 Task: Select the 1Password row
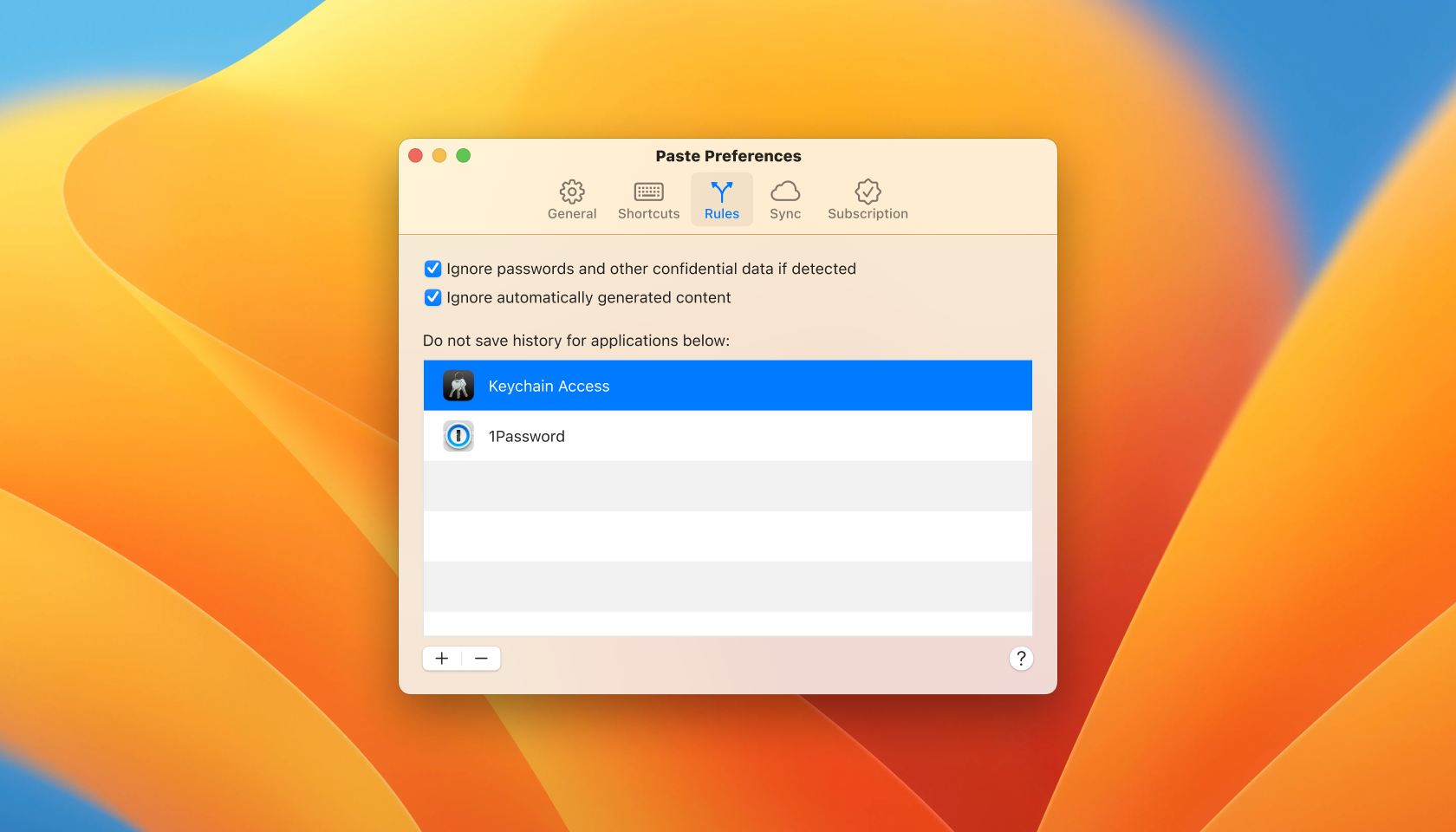pos(728,436)
